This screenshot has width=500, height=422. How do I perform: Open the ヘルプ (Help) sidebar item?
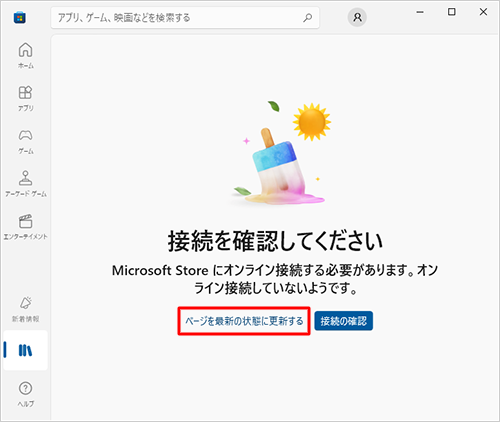coord(26,394)
